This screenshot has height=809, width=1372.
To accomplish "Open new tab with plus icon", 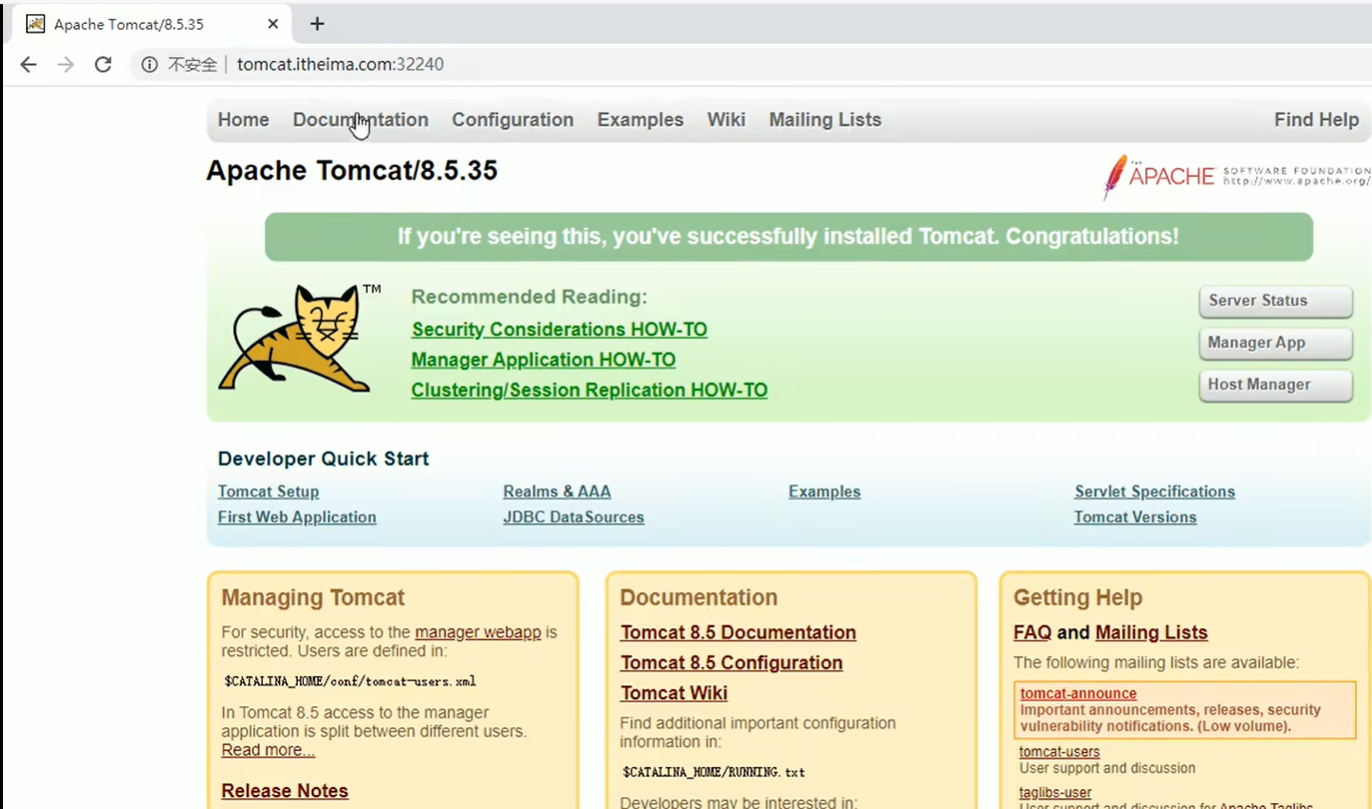I will (x=317, y=23).
